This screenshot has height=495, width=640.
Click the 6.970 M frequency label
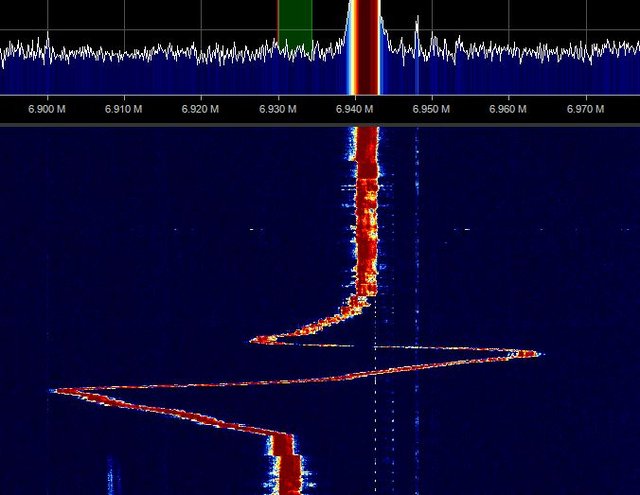pyautogui.click(x=586, y=109)
